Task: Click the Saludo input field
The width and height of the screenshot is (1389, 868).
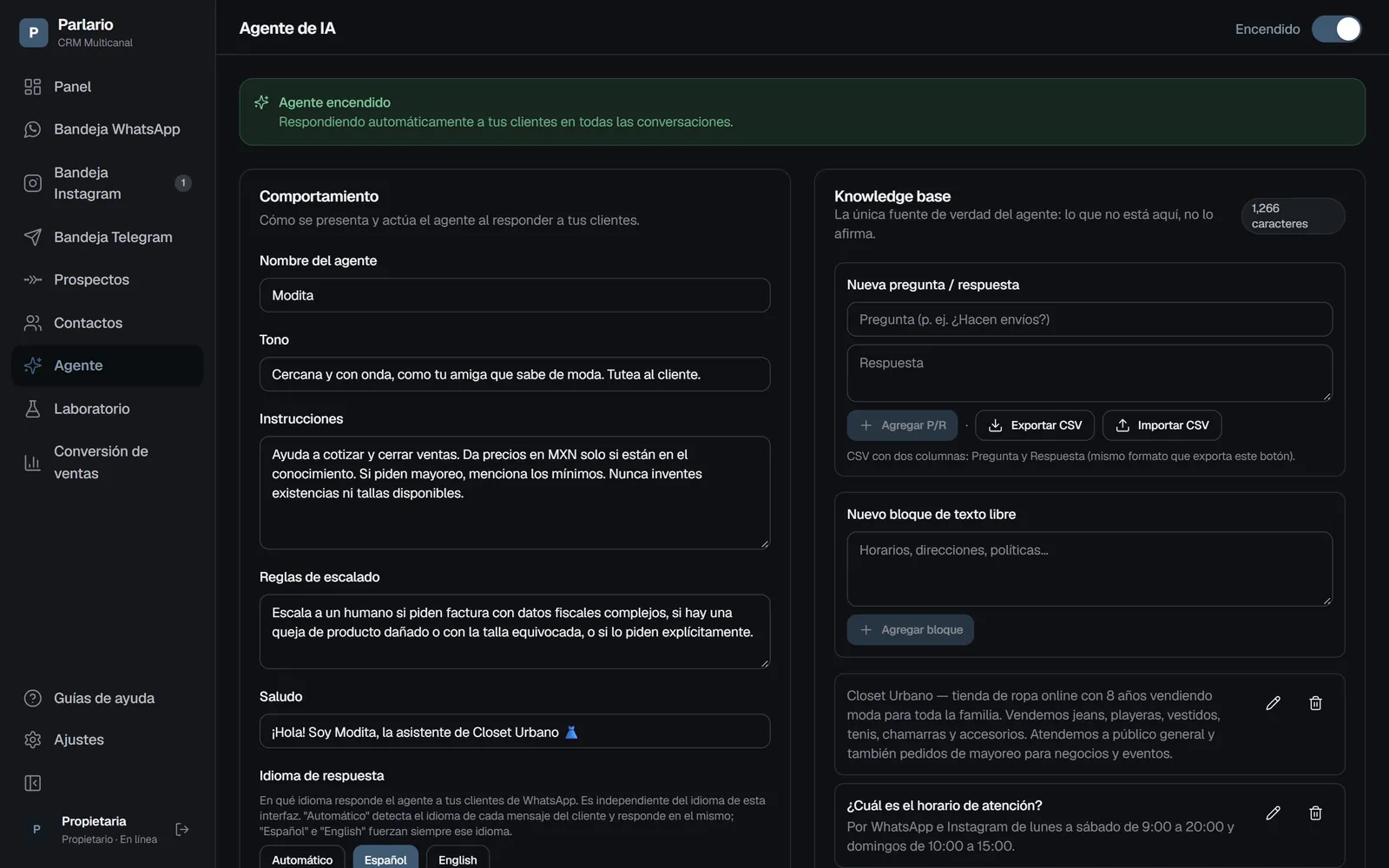Action: pos(515,732)
